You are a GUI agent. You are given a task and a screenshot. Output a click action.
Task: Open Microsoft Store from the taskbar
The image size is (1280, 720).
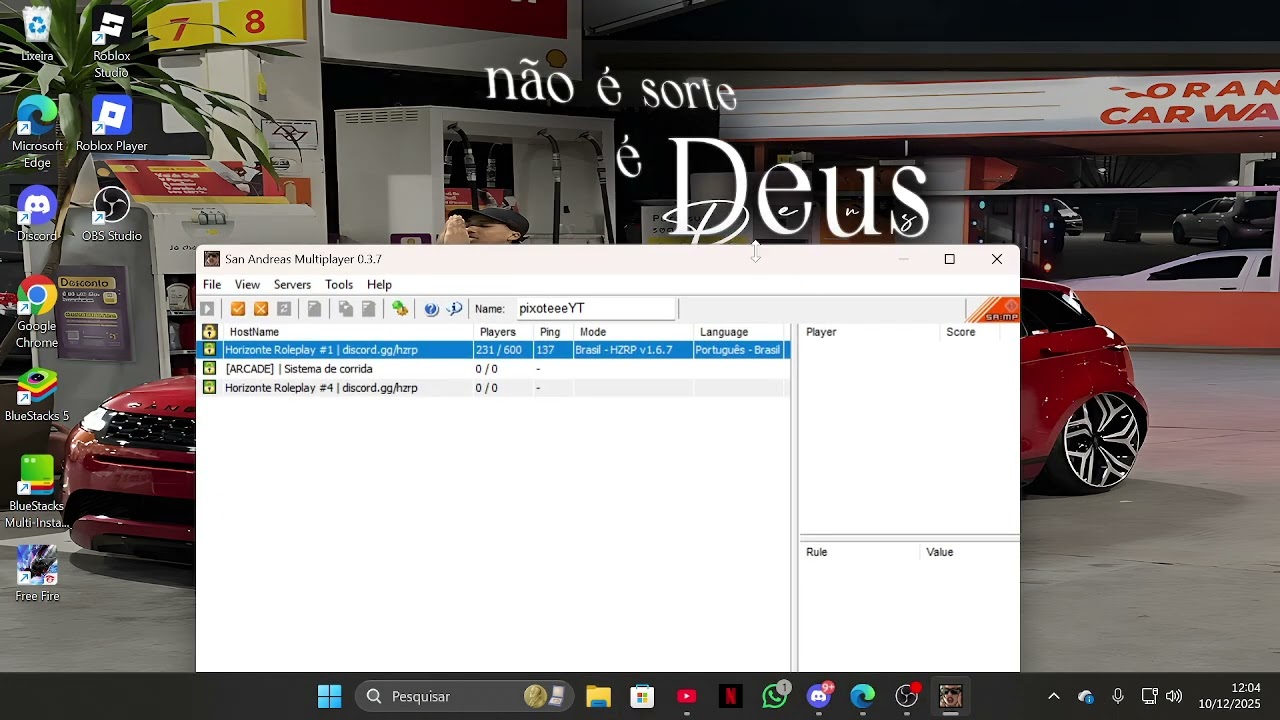pos(642,696)
